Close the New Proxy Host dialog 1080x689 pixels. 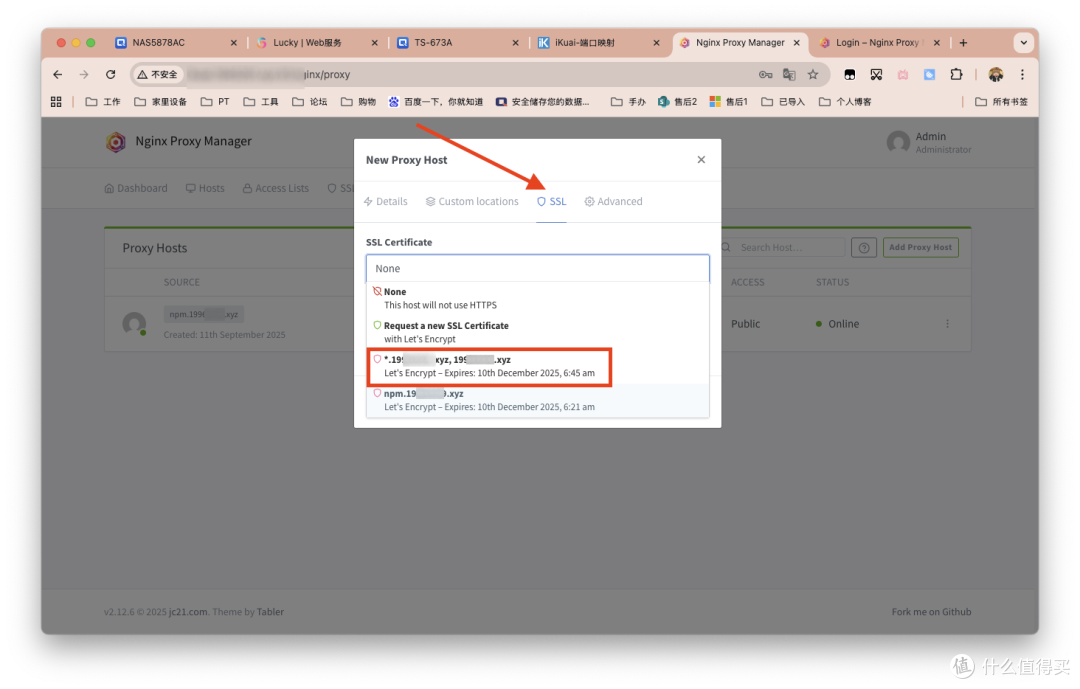[701, 159]
